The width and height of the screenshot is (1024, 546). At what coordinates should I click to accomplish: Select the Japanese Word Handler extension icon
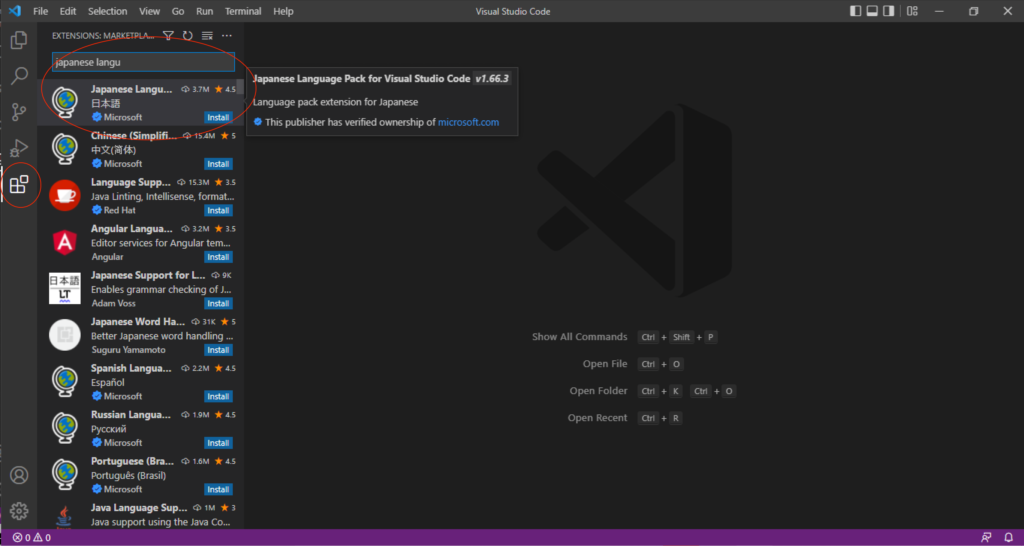65,335
